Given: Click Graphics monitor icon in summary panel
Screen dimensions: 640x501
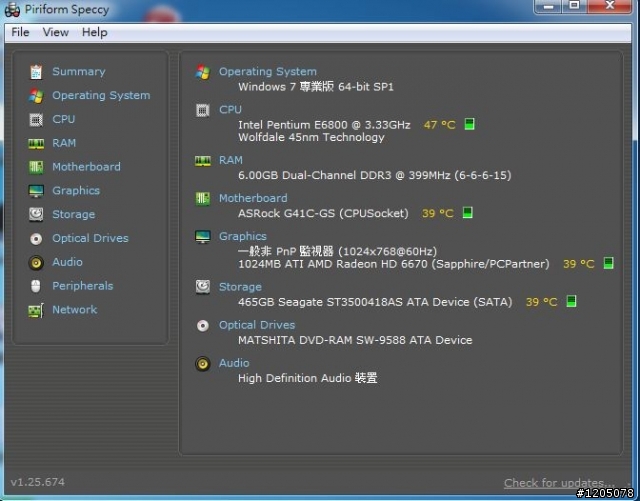Looking at the screenshot, I should (203, 237).
